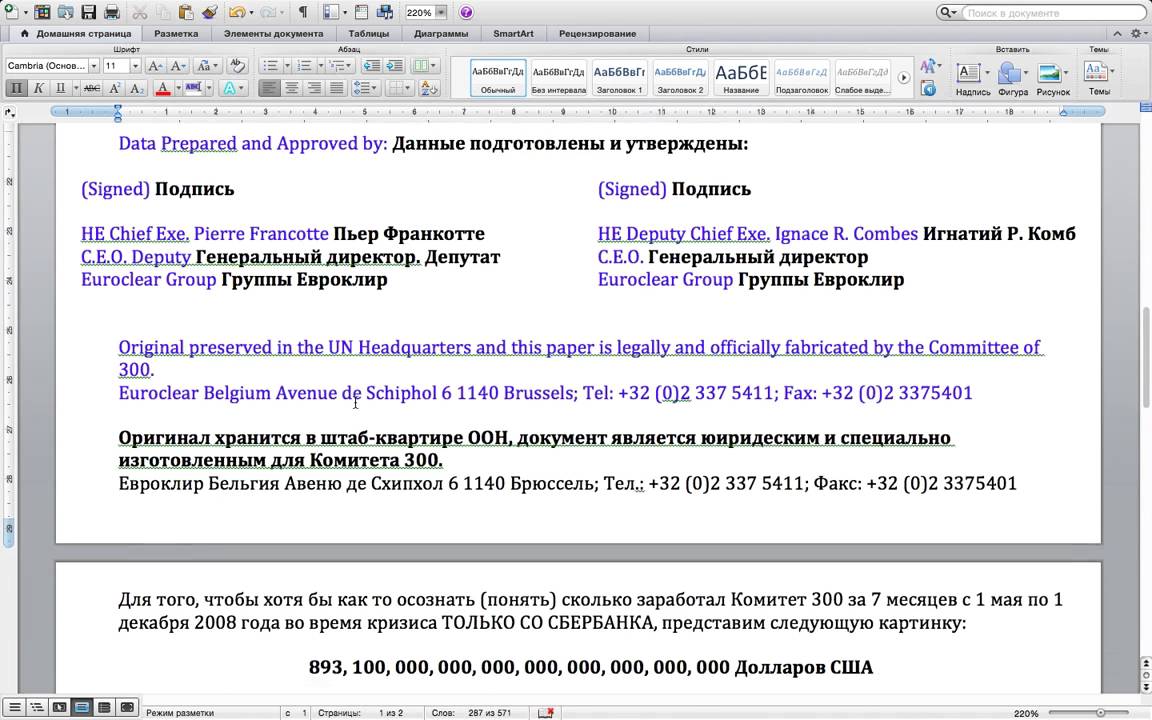Open Элементы документа tab

(273, 34)
